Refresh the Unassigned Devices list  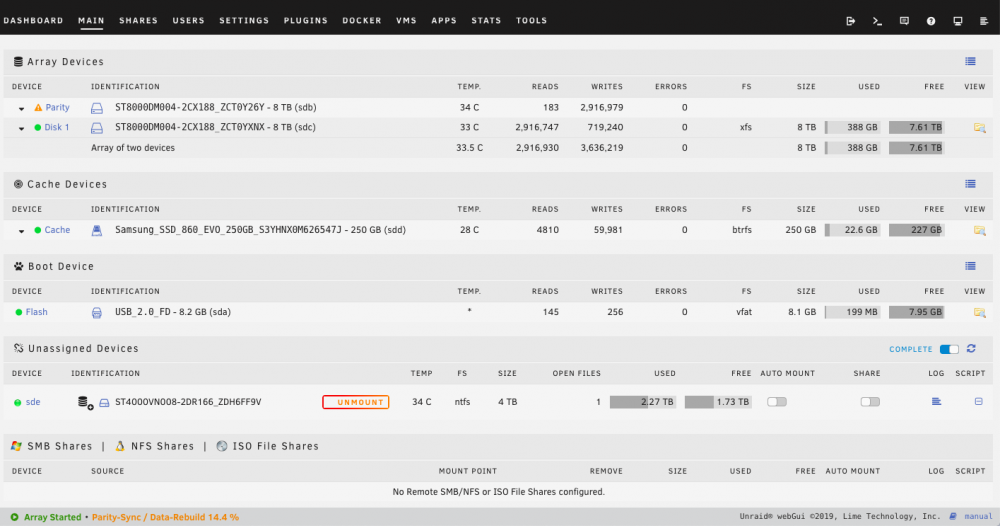click(971, 348)
